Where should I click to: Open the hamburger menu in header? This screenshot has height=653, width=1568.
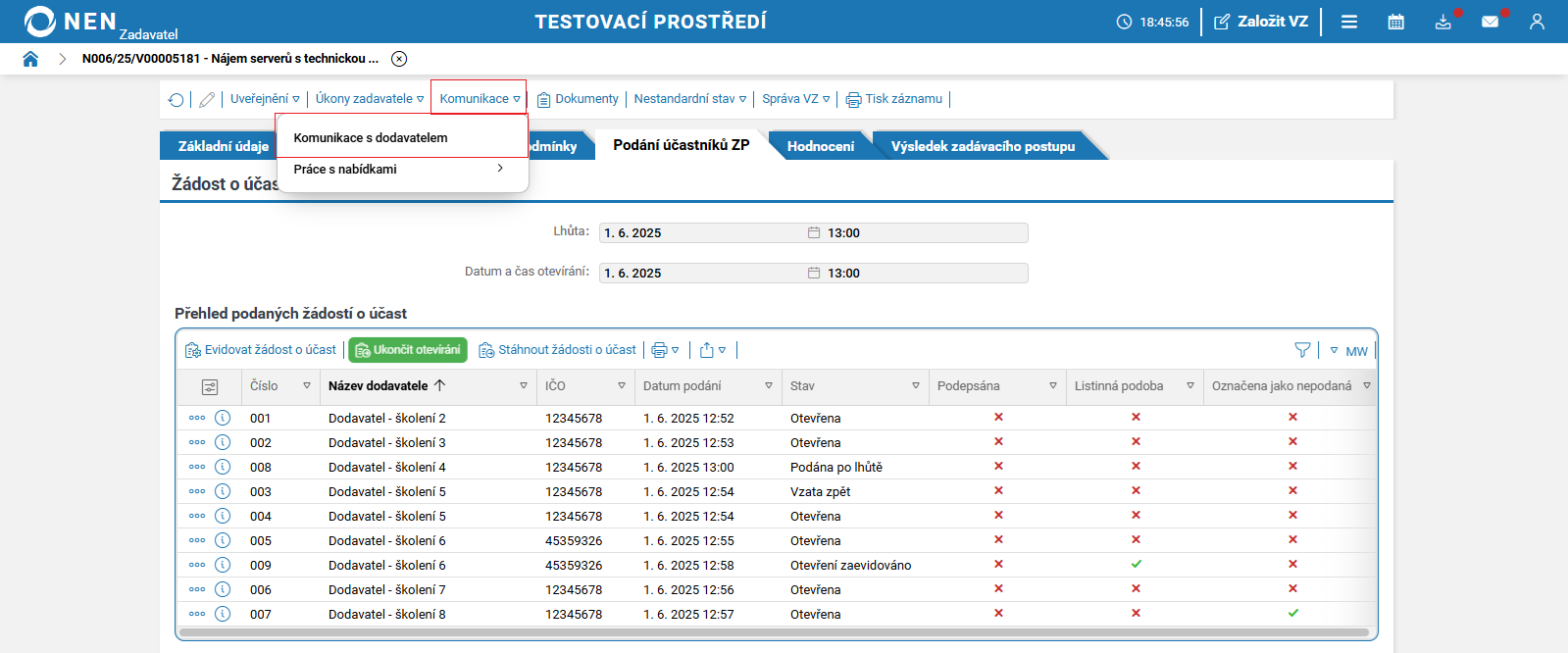point(1349,22)
